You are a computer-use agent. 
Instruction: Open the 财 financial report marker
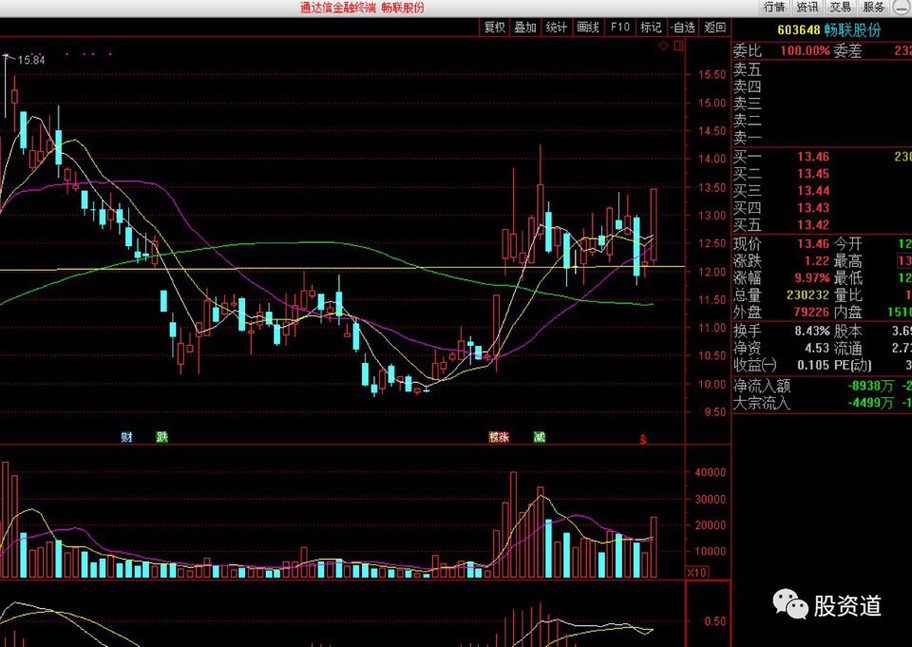click(127, 437)
